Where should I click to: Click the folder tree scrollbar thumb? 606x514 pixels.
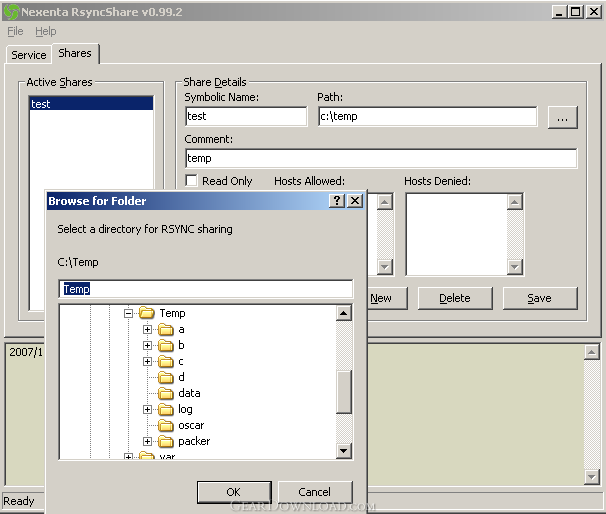point(344,392)
